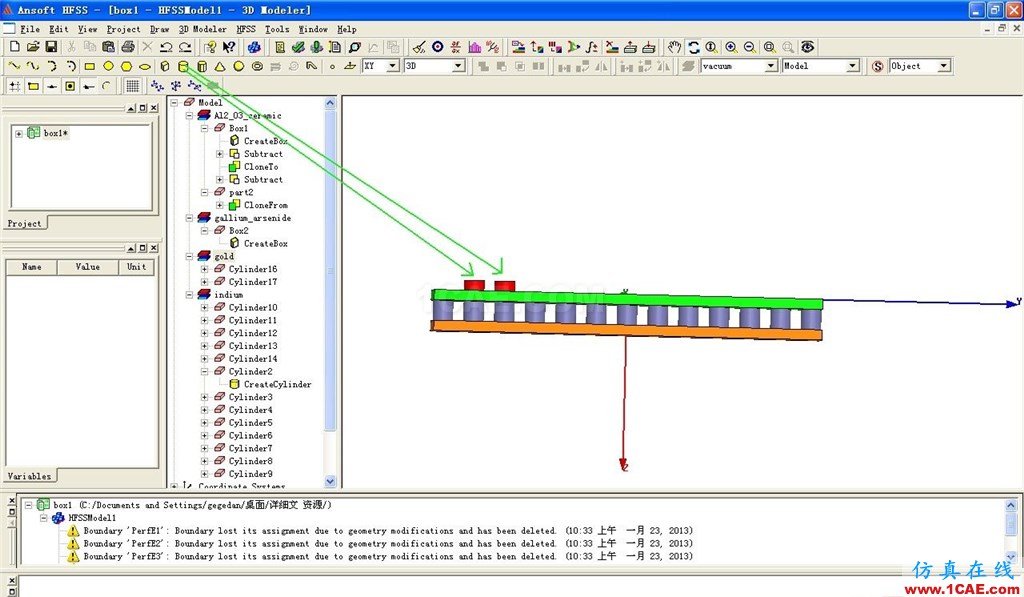
Task: Click the eye Show/Hide visibility icon
Action: 808,47
